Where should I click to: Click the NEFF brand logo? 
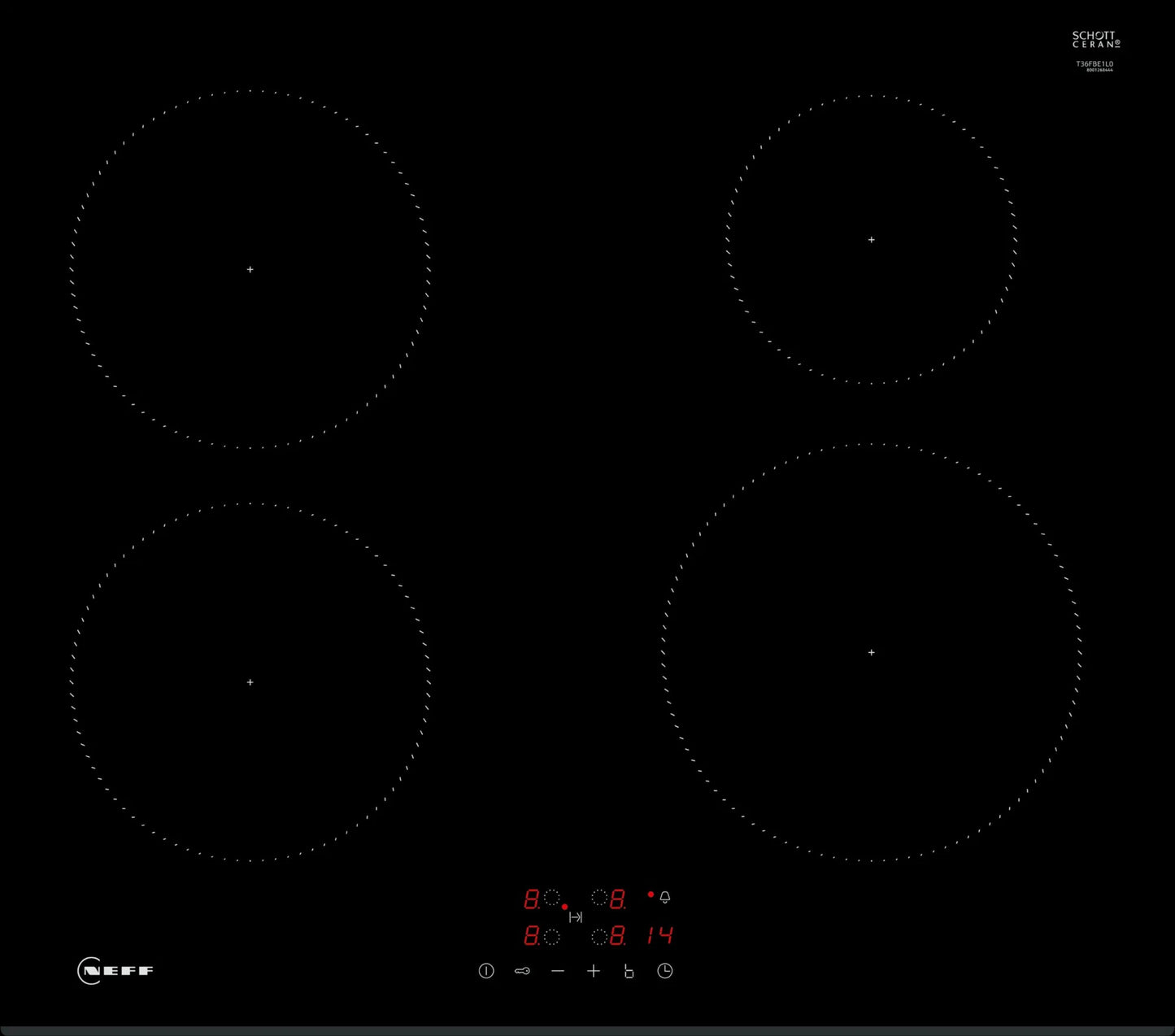[115, 971]
